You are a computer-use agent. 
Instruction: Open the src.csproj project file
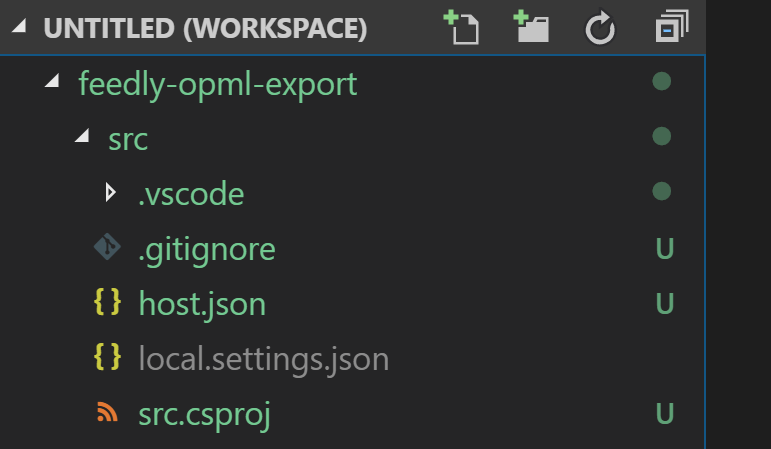[204, 413]
